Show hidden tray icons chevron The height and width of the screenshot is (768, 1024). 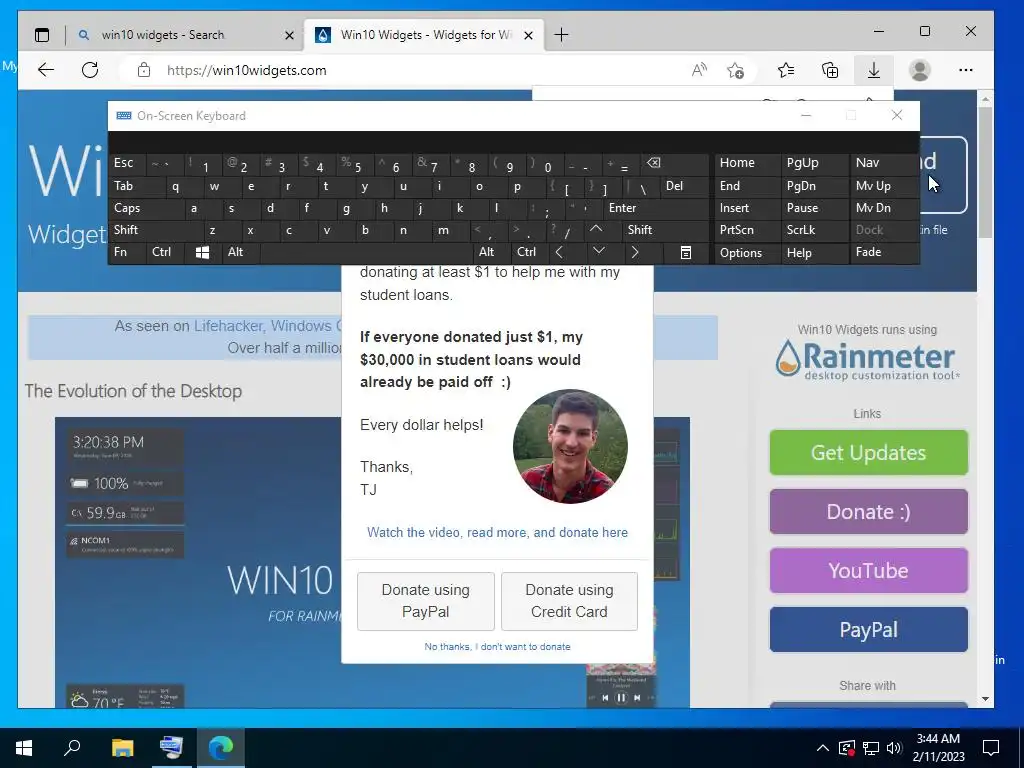click(x=823, y=748)
